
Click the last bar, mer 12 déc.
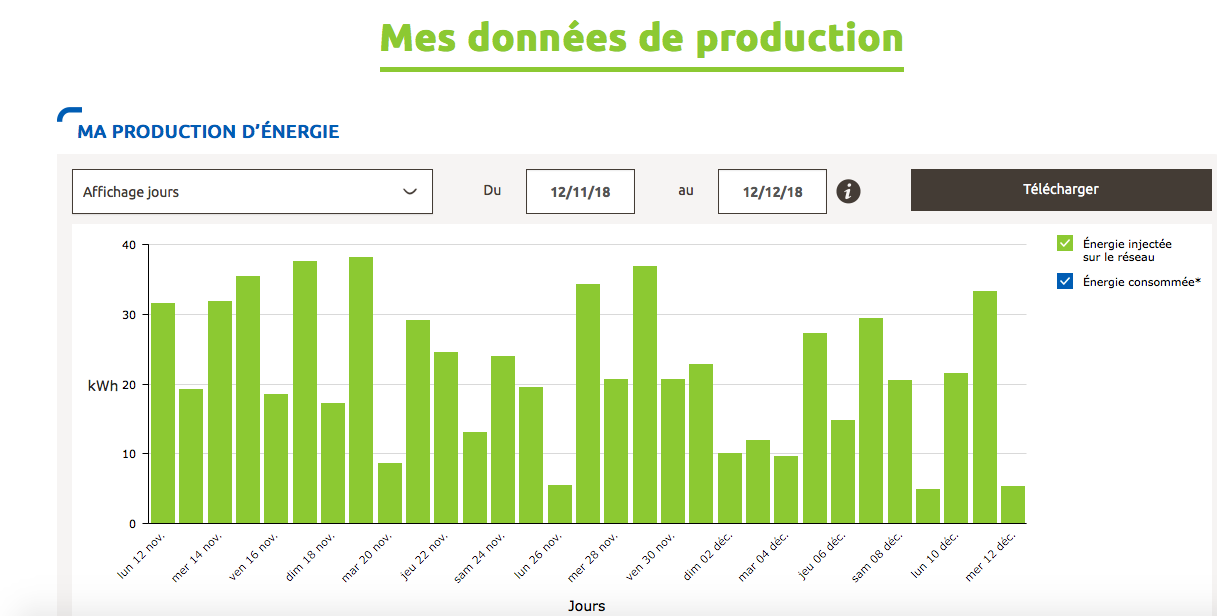click(1013, 504)
